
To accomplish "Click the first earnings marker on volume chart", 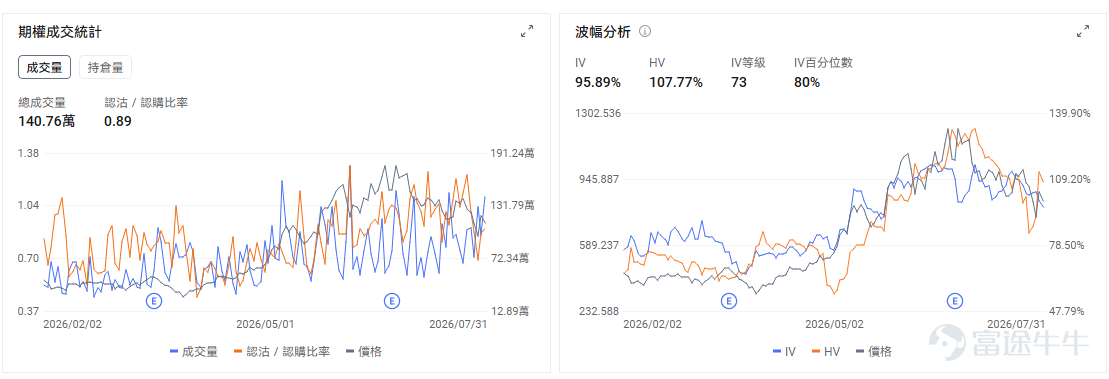I will 153,301.
